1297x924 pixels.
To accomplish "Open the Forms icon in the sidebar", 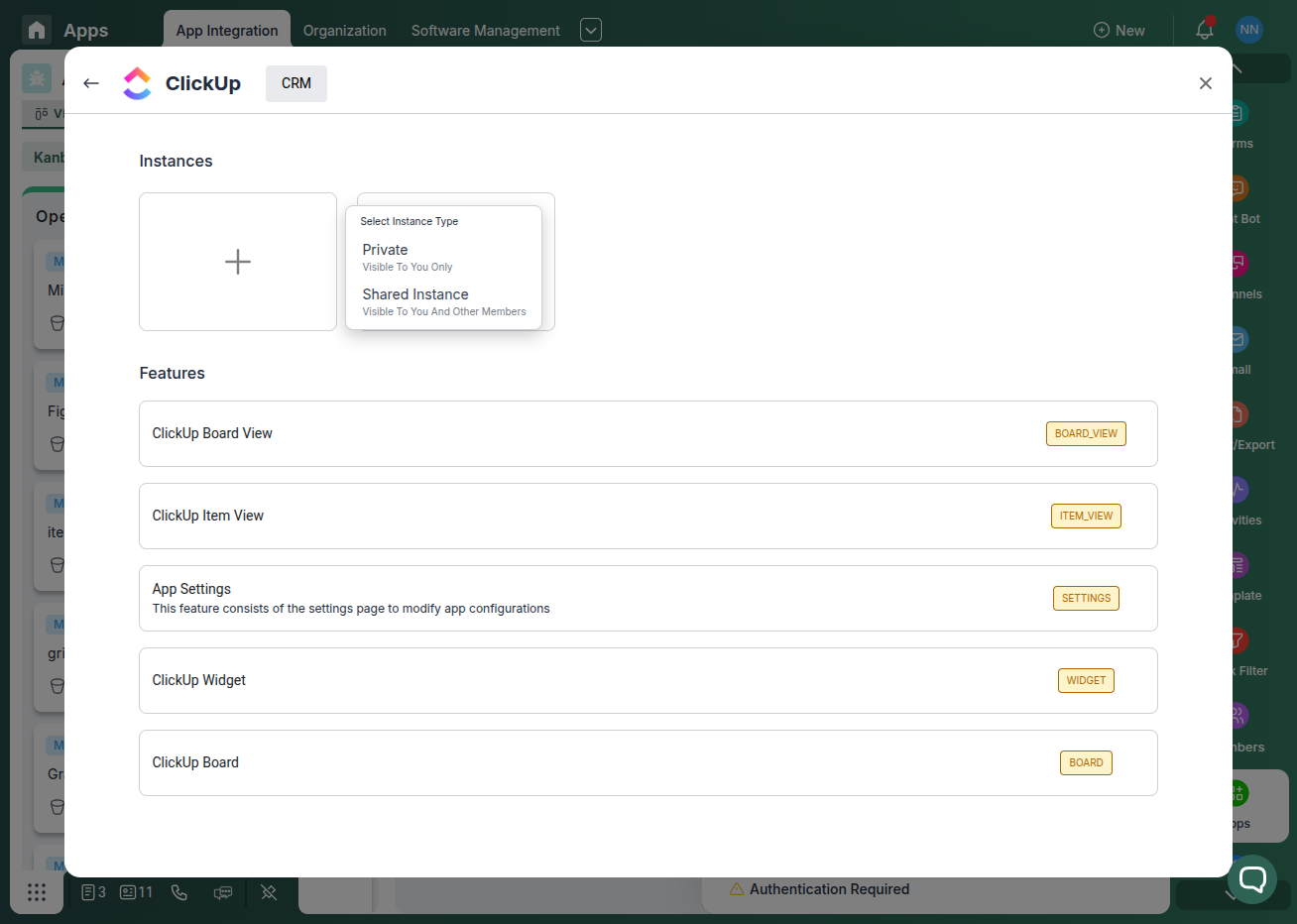I will (1237, 113).
